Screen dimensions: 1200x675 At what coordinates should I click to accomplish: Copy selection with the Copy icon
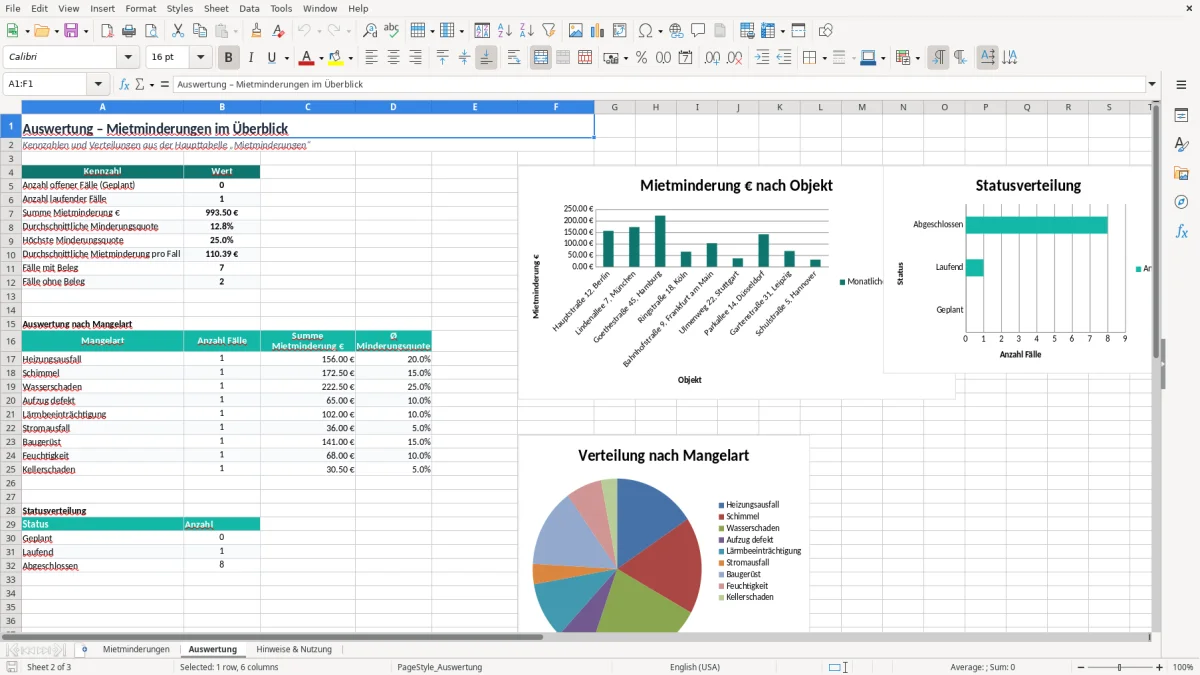tap(200, 31)
